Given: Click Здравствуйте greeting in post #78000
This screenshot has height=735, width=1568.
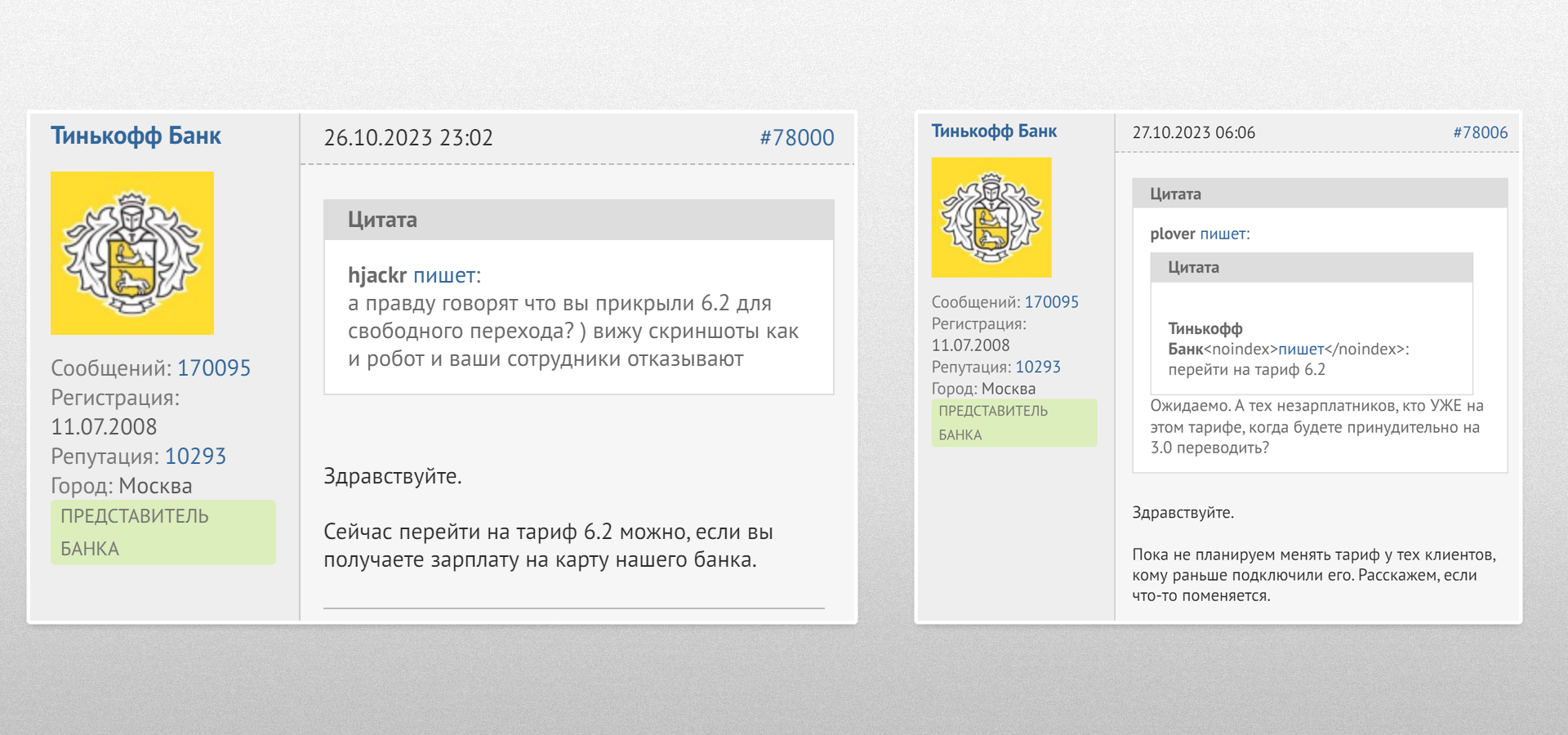Looking at the screenshot, I should (393, 476).
